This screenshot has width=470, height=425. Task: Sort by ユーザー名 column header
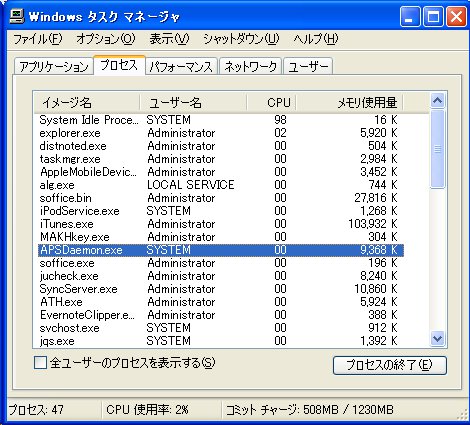pyautogui.click(x=193, y=103)
